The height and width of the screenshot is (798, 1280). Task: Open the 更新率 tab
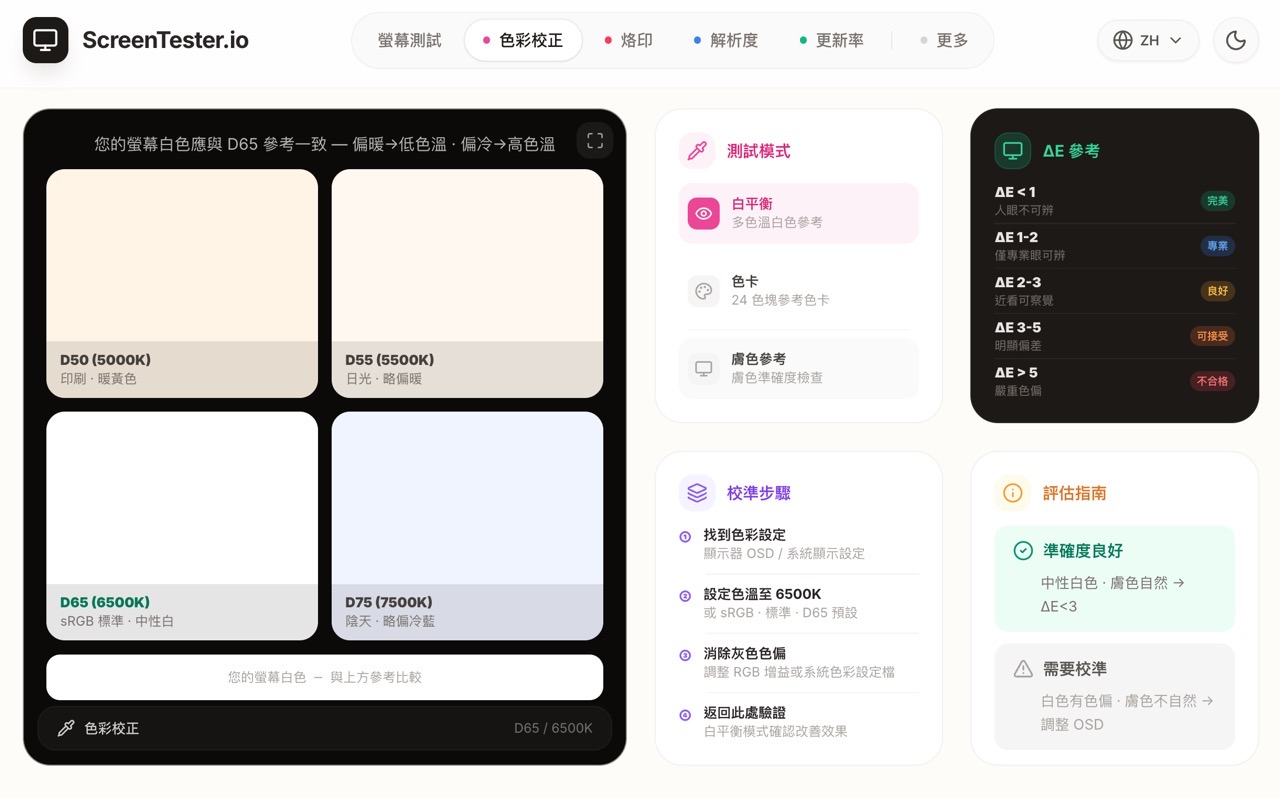(x=832, y=40)
